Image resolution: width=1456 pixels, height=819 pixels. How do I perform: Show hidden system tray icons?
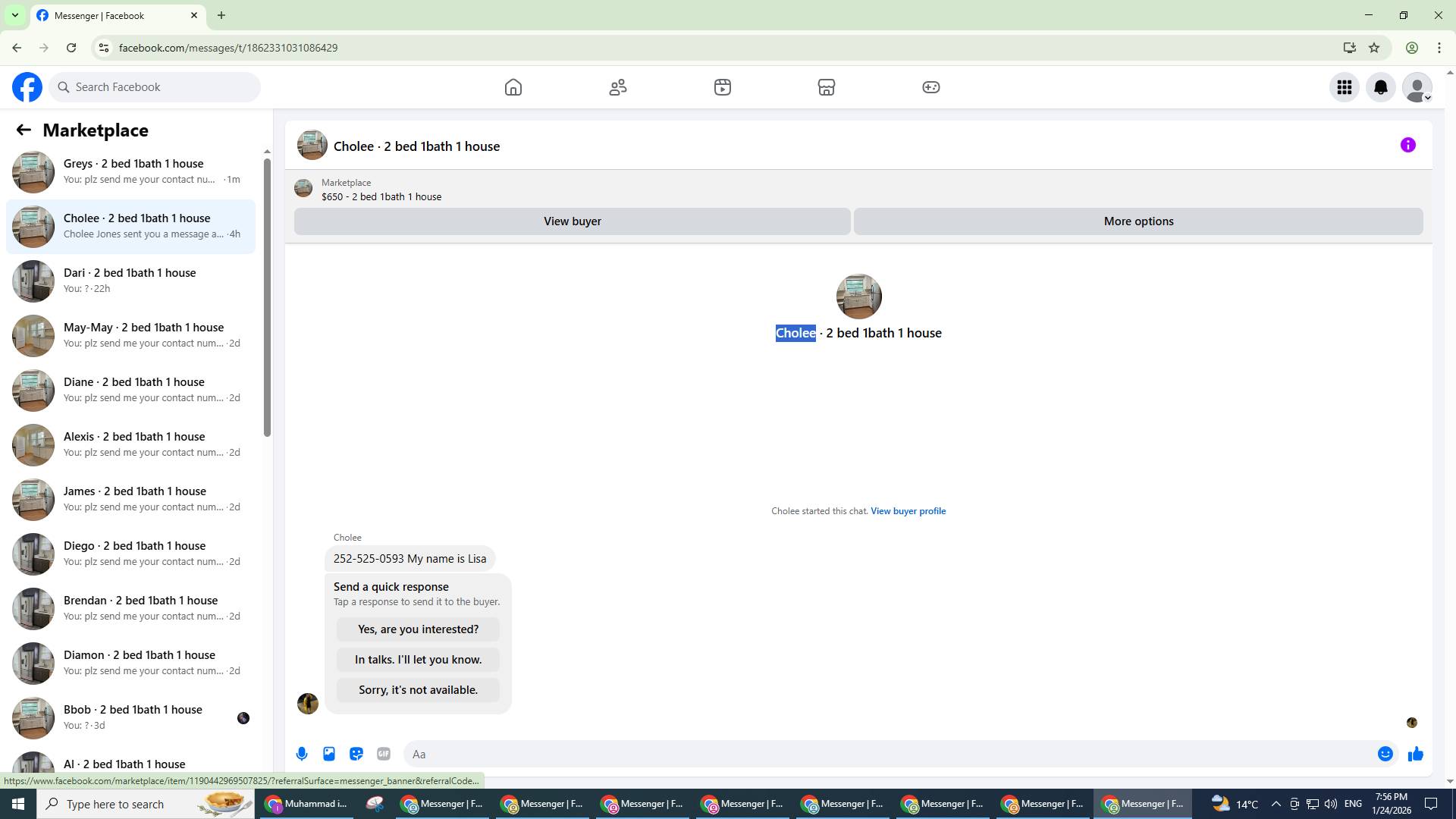point(1276,804)
